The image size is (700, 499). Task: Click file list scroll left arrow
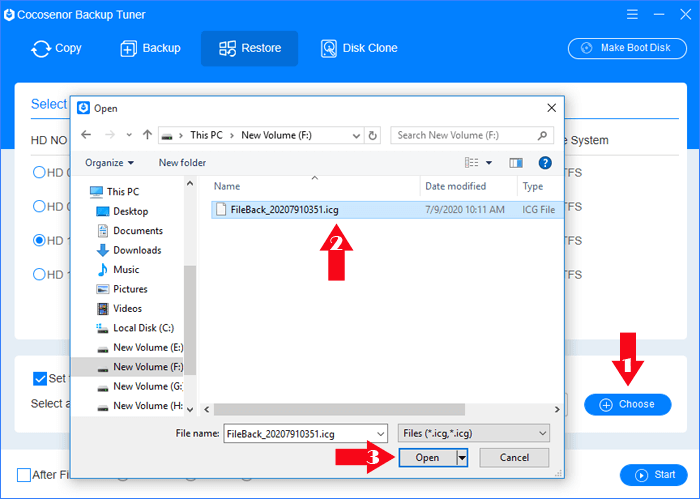tap(206, 409)
